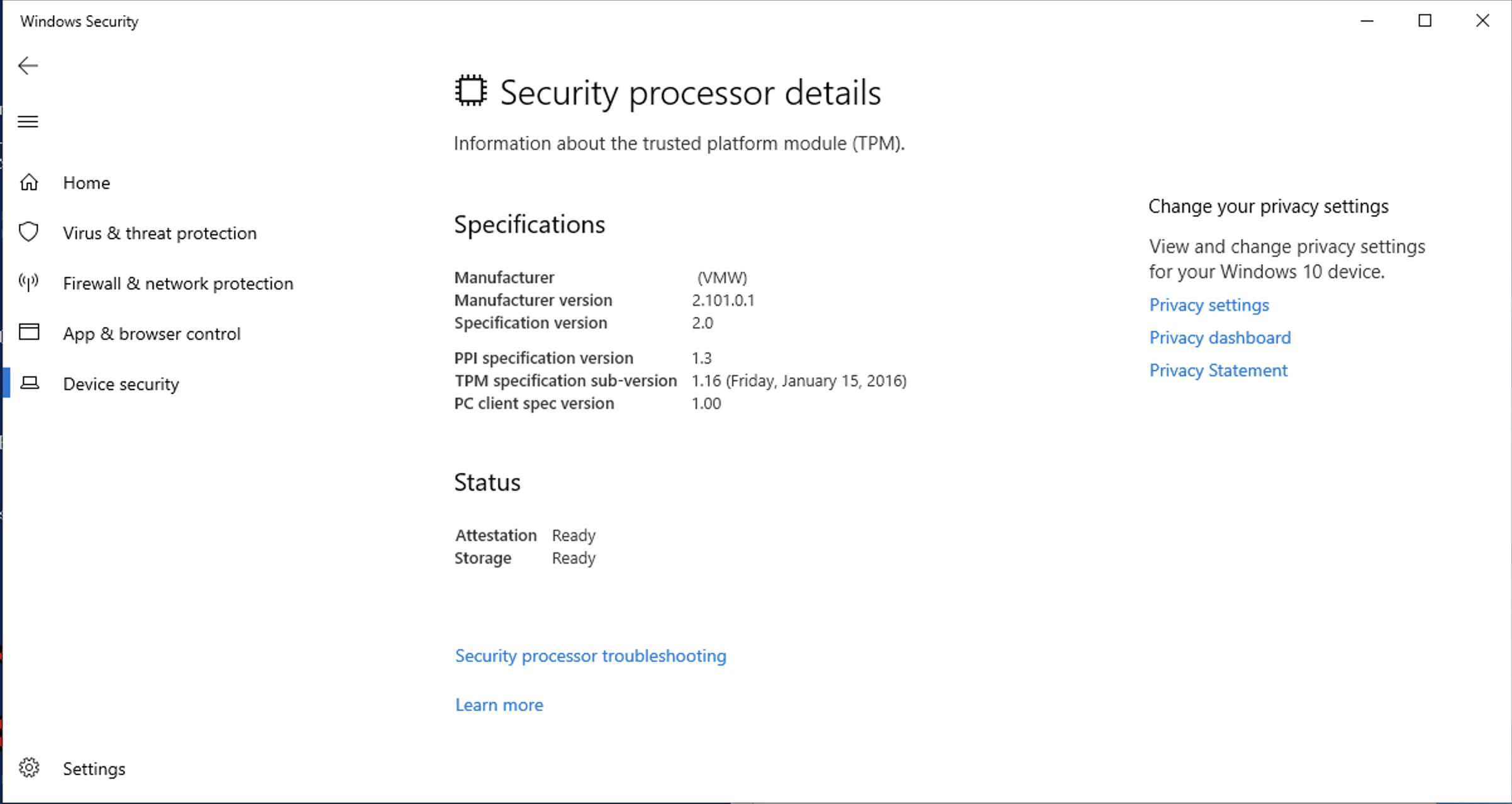1512x804 pixels.
Task: Click the App & browser control window icon
Action: point(29,332)
